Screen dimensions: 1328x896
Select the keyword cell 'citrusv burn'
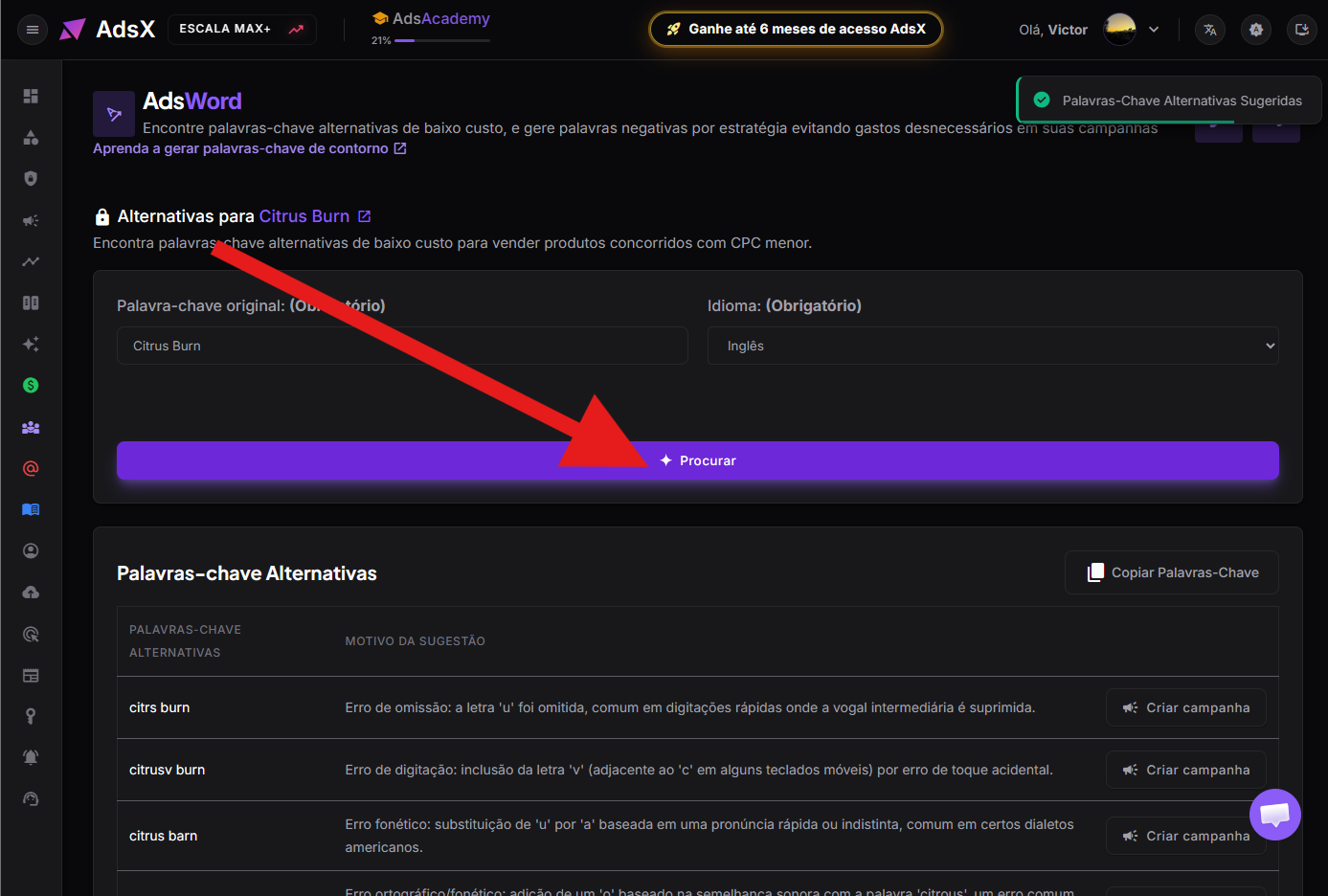168,770
